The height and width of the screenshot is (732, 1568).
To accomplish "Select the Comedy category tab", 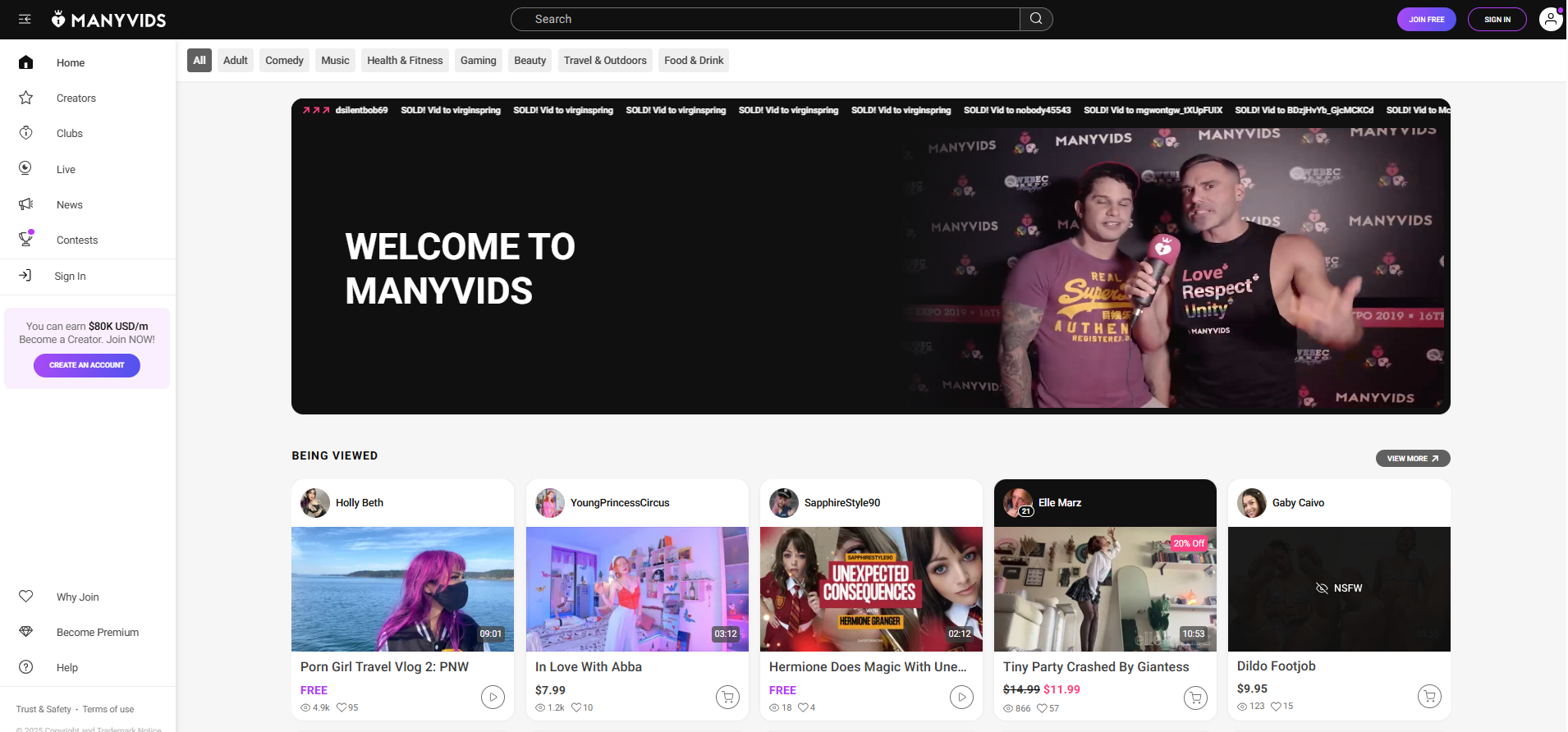I will tap(284, 60).
